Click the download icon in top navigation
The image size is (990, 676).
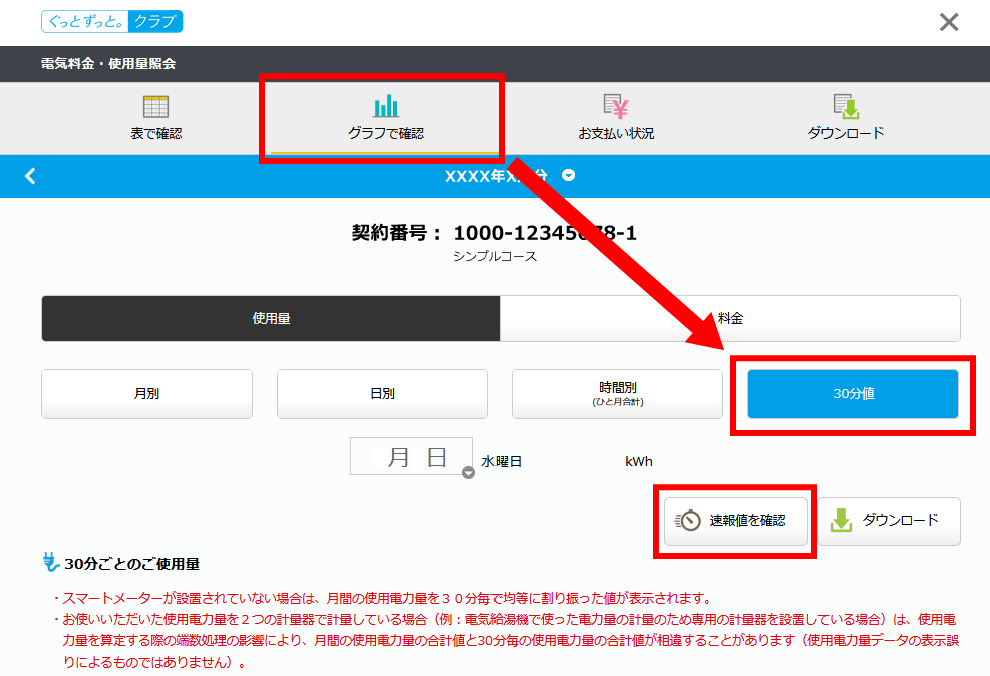coord(846,107)
